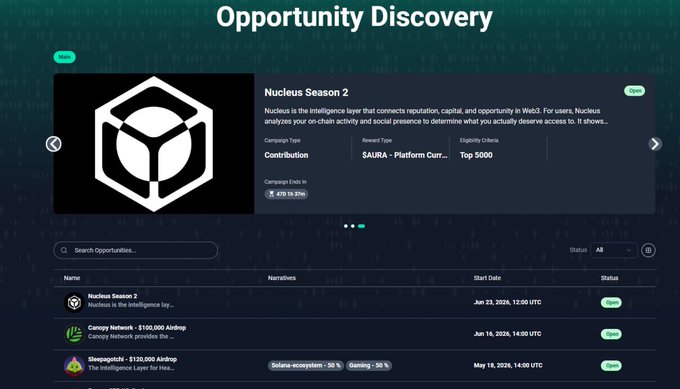Click the Opportunity Discovery page heading
The image size is (680, 389).
coord(354,17)
